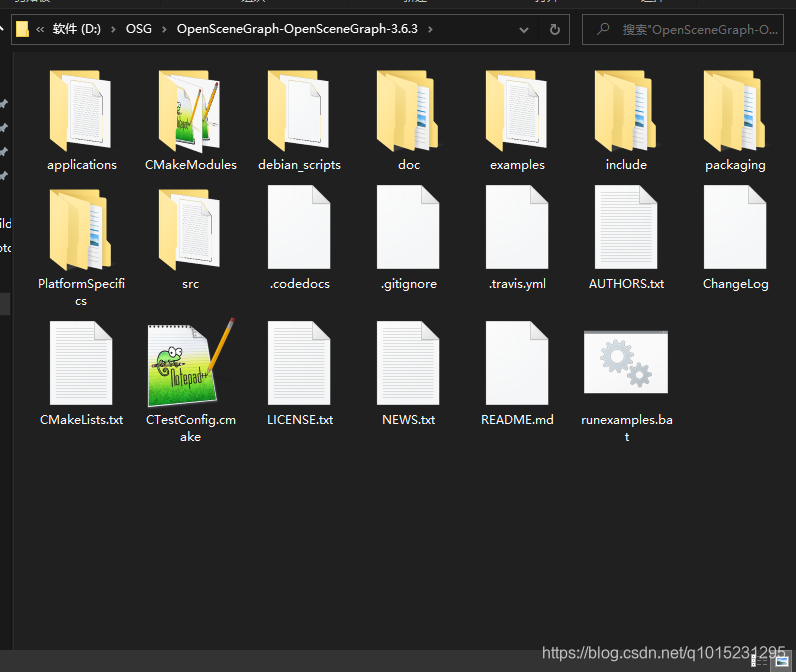Select the .gitignore file icon

coord(408,227)
